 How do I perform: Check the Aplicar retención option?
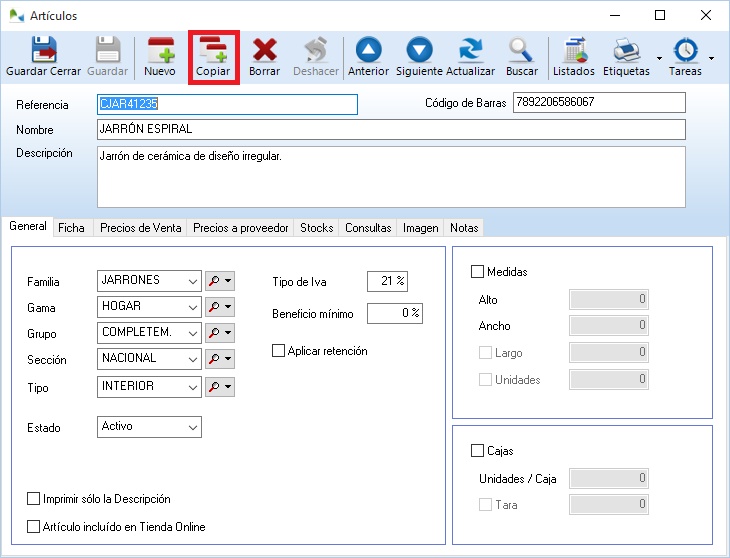coord(279,351)
